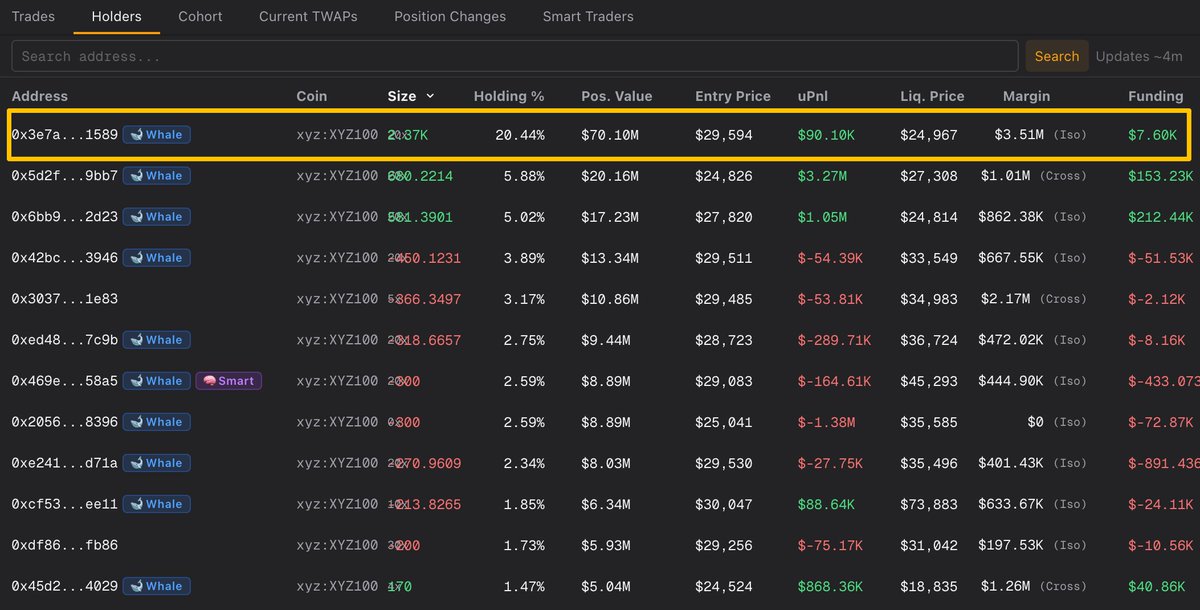Open the Smart Traders tab
Image resolution: width=1200 pixels, height=610 pixels.
(x=588, y=16)
